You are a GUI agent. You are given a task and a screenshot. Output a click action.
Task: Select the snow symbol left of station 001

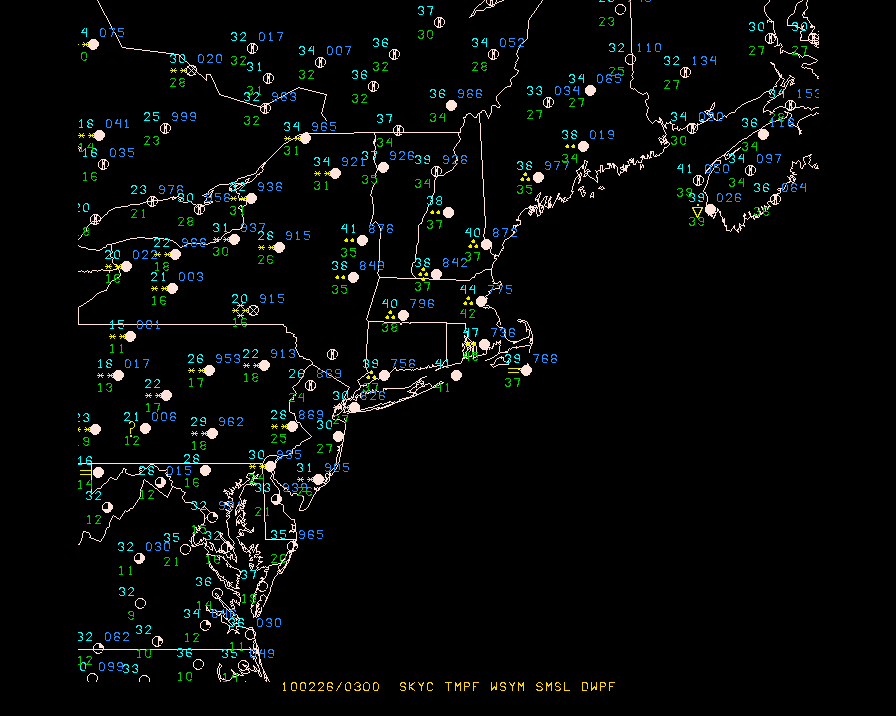pos(117,337)
